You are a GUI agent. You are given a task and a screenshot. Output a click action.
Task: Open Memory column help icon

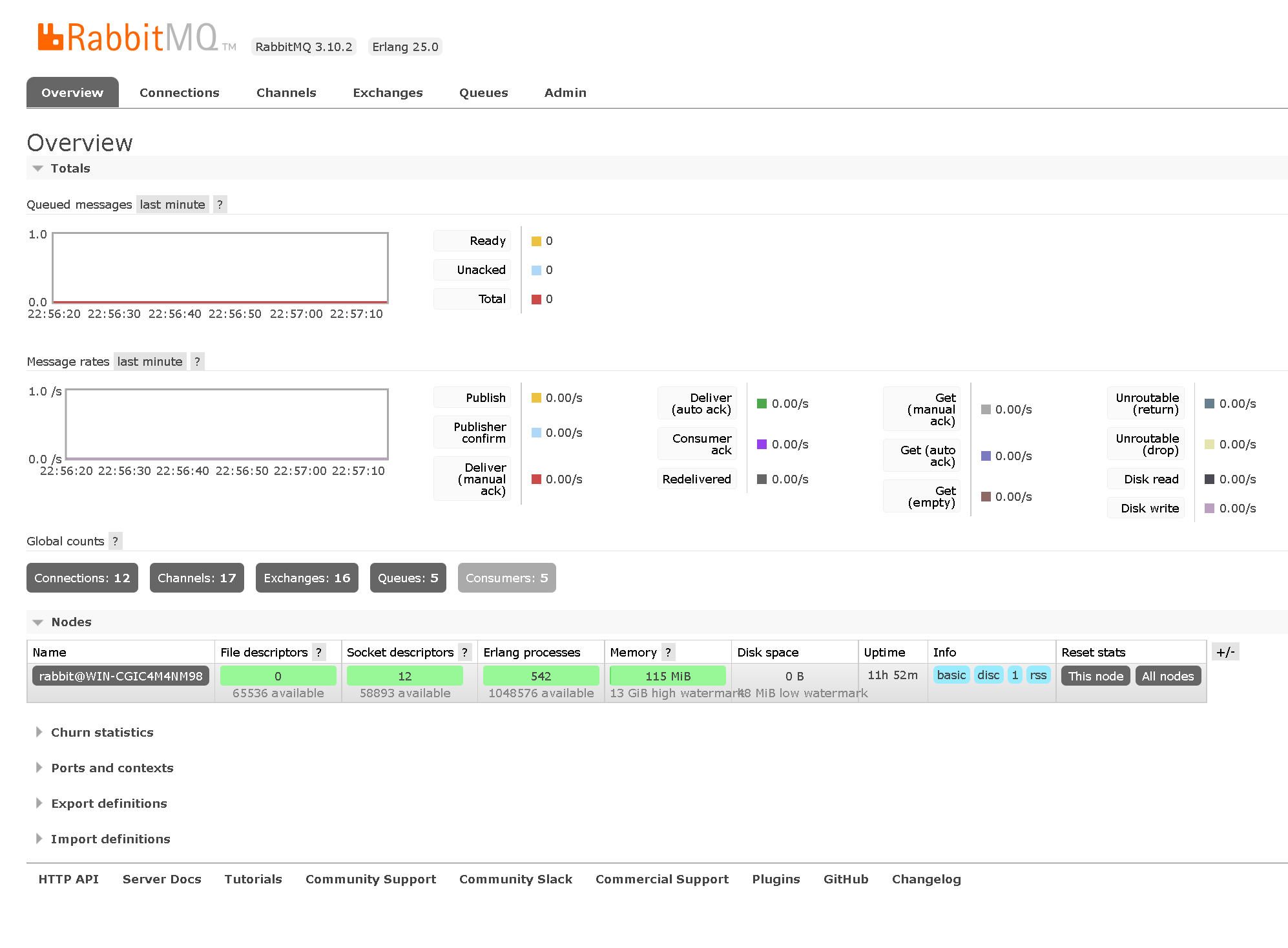point(668,653)
